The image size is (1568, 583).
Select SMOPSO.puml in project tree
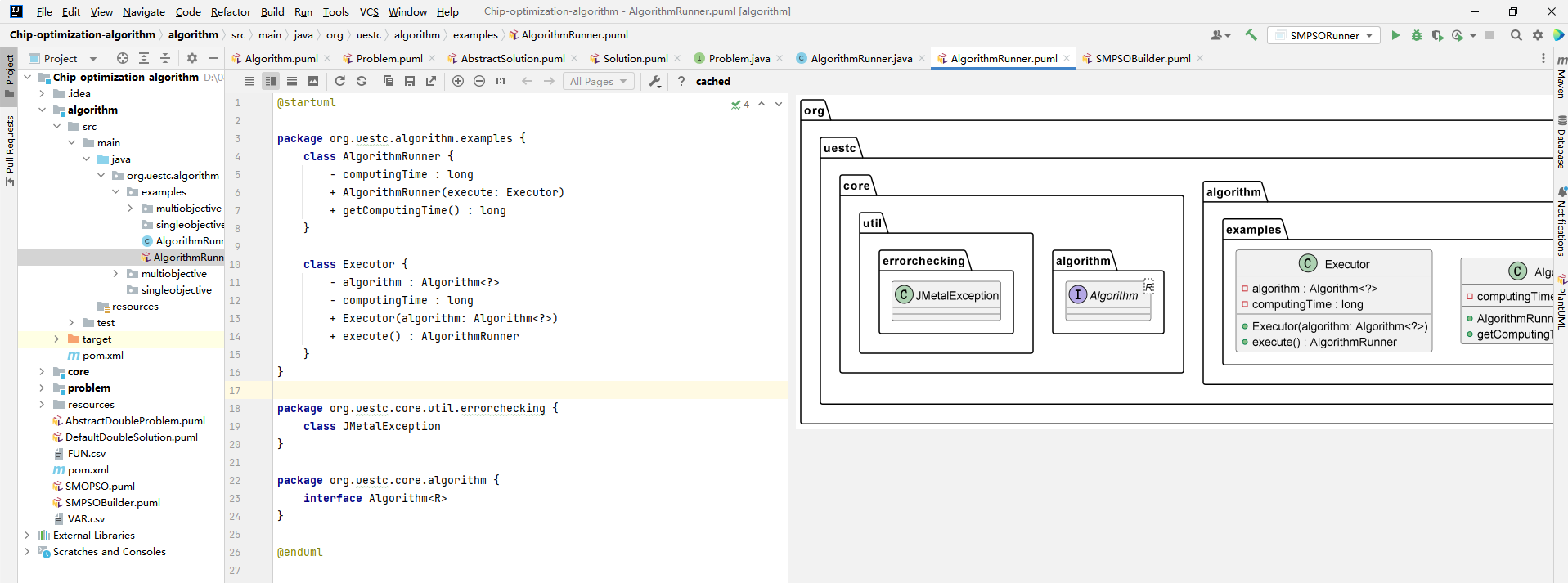point(100,487)
